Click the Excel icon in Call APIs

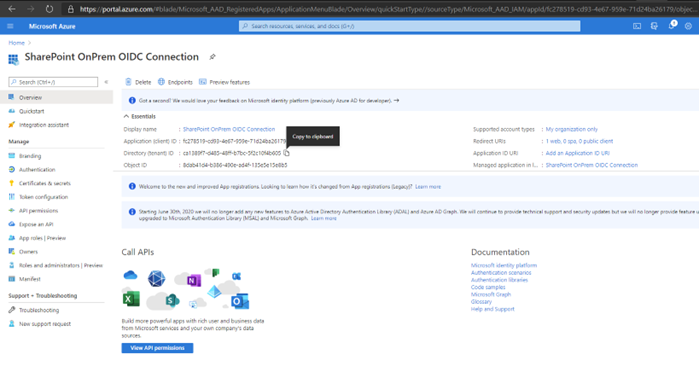[x=131, y=299]
